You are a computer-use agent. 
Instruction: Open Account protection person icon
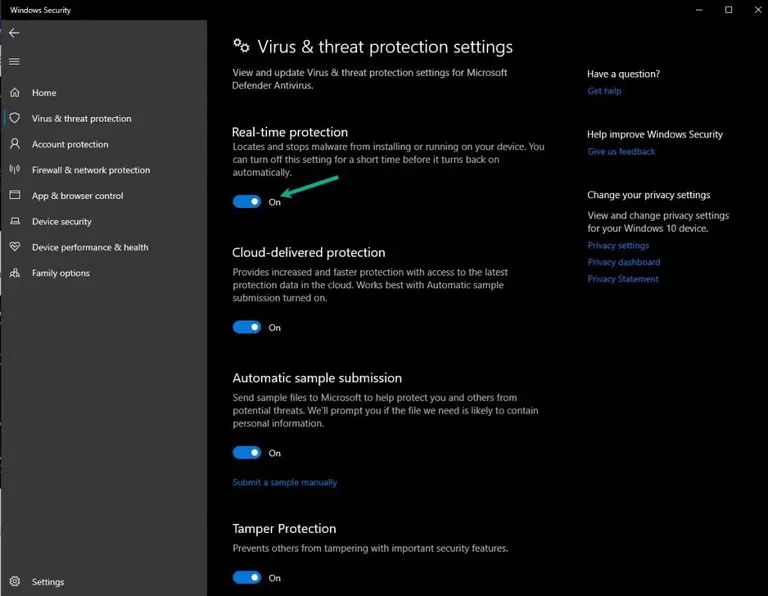(15, 143)
